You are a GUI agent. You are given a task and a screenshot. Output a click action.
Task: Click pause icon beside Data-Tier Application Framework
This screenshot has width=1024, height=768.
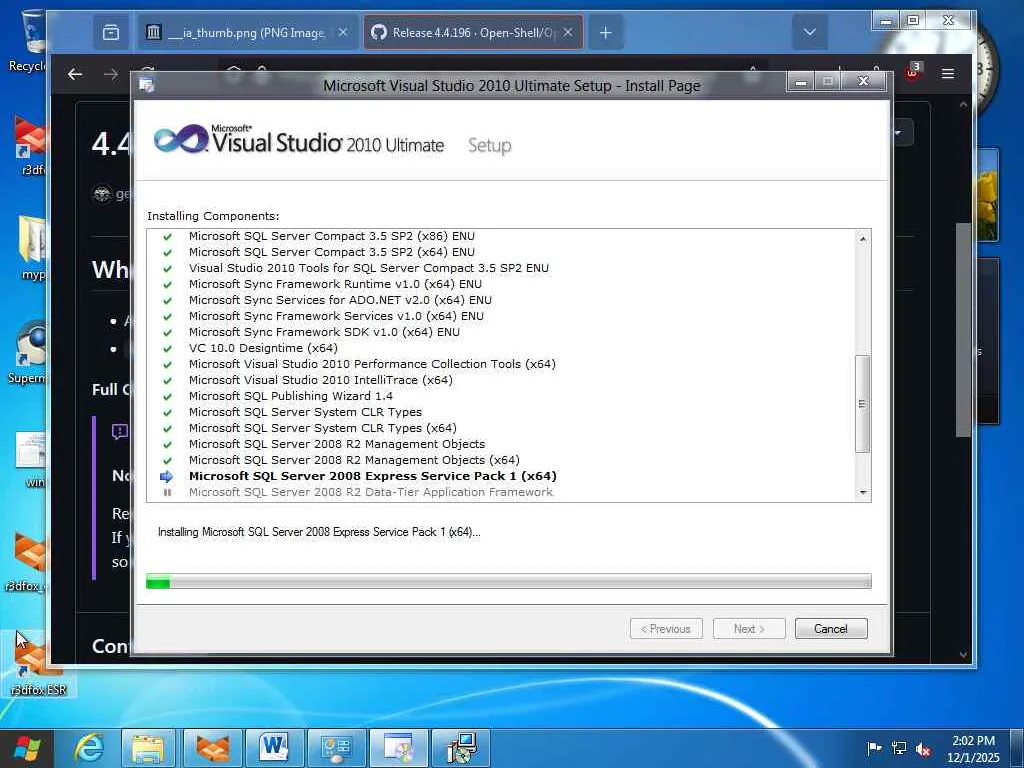coord(167,492)
